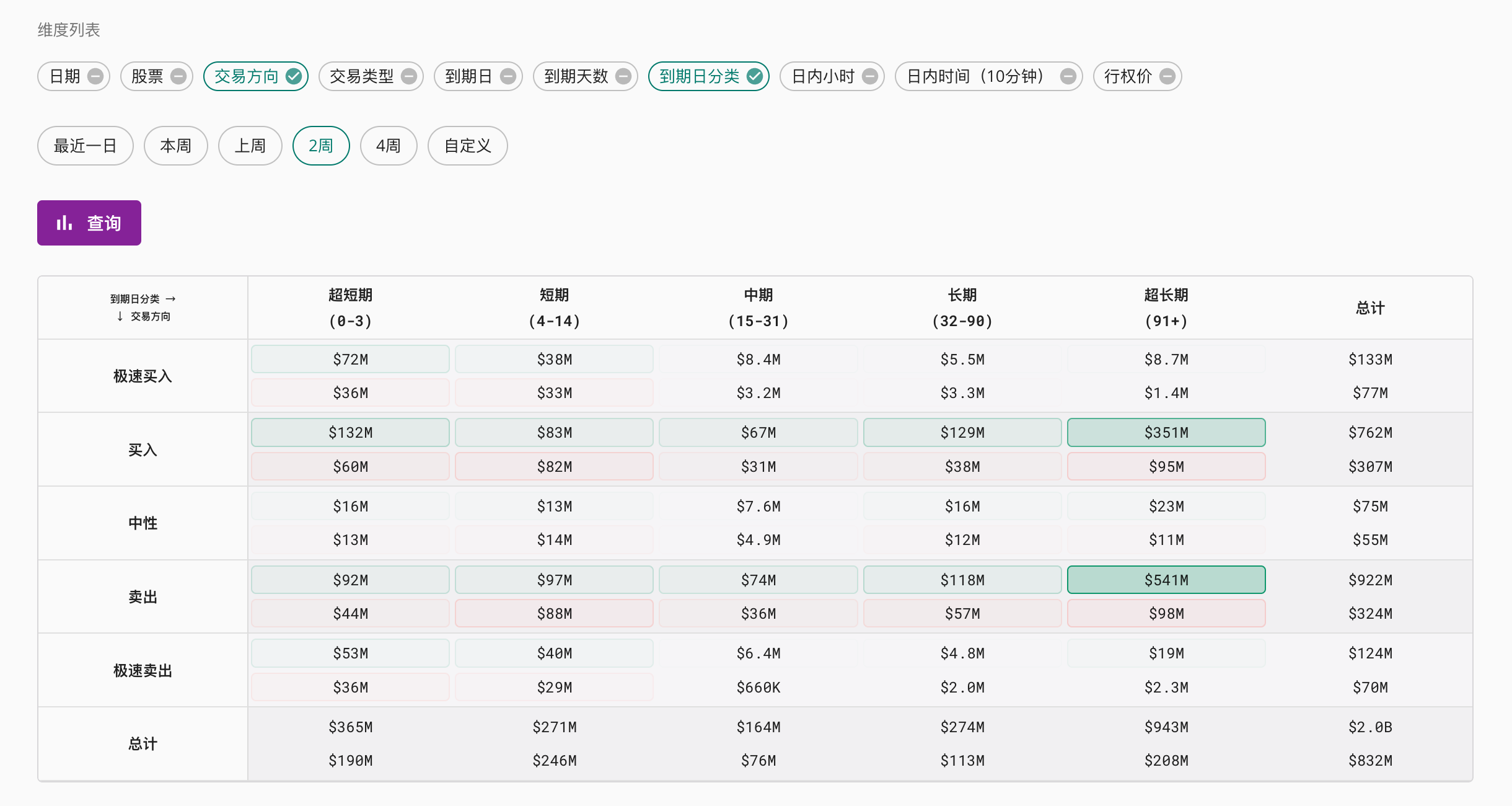The image size is (1512, 806).
Task: Click the $922M row total
Action: coord(1370,580)
